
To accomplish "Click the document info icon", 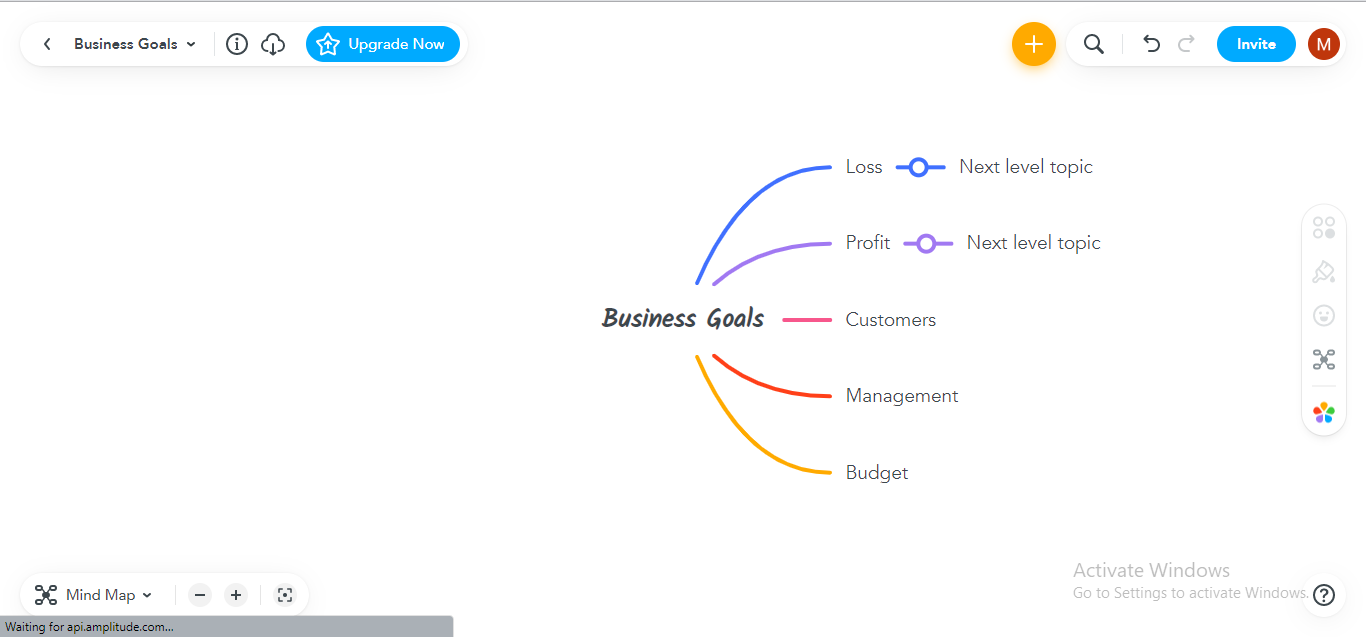I will click(x=236, y=44).
